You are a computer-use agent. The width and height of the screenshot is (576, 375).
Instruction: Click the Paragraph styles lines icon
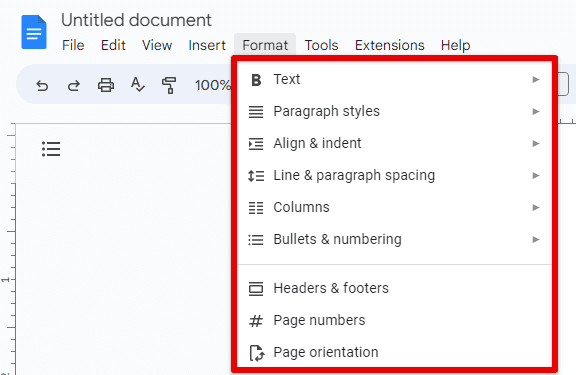tap(256, 112)
